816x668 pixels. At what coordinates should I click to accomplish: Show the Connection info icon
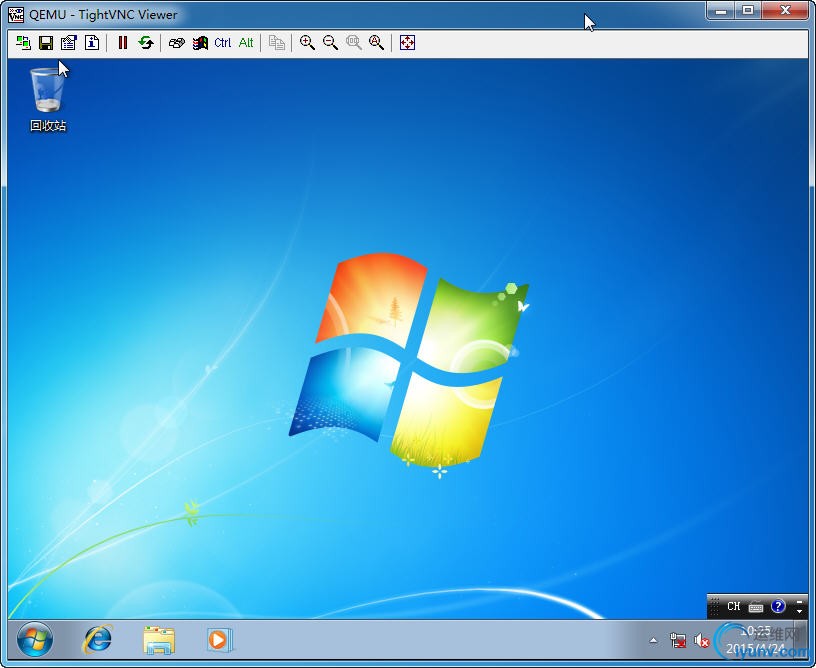pos(92,43)
